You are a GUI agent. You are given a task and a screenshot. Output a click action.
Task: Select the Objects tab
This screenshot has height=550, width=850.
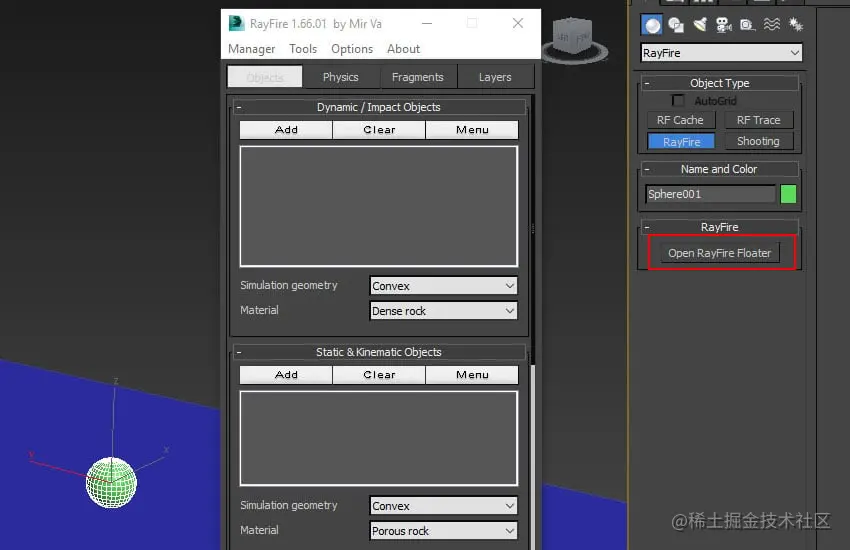(x=265, y=77)
